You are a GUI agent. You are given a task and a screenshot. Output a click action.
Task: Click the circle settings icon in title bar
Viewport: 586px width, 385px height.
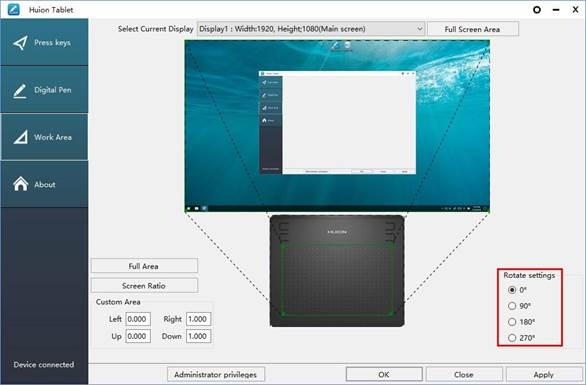pos(537,10)
